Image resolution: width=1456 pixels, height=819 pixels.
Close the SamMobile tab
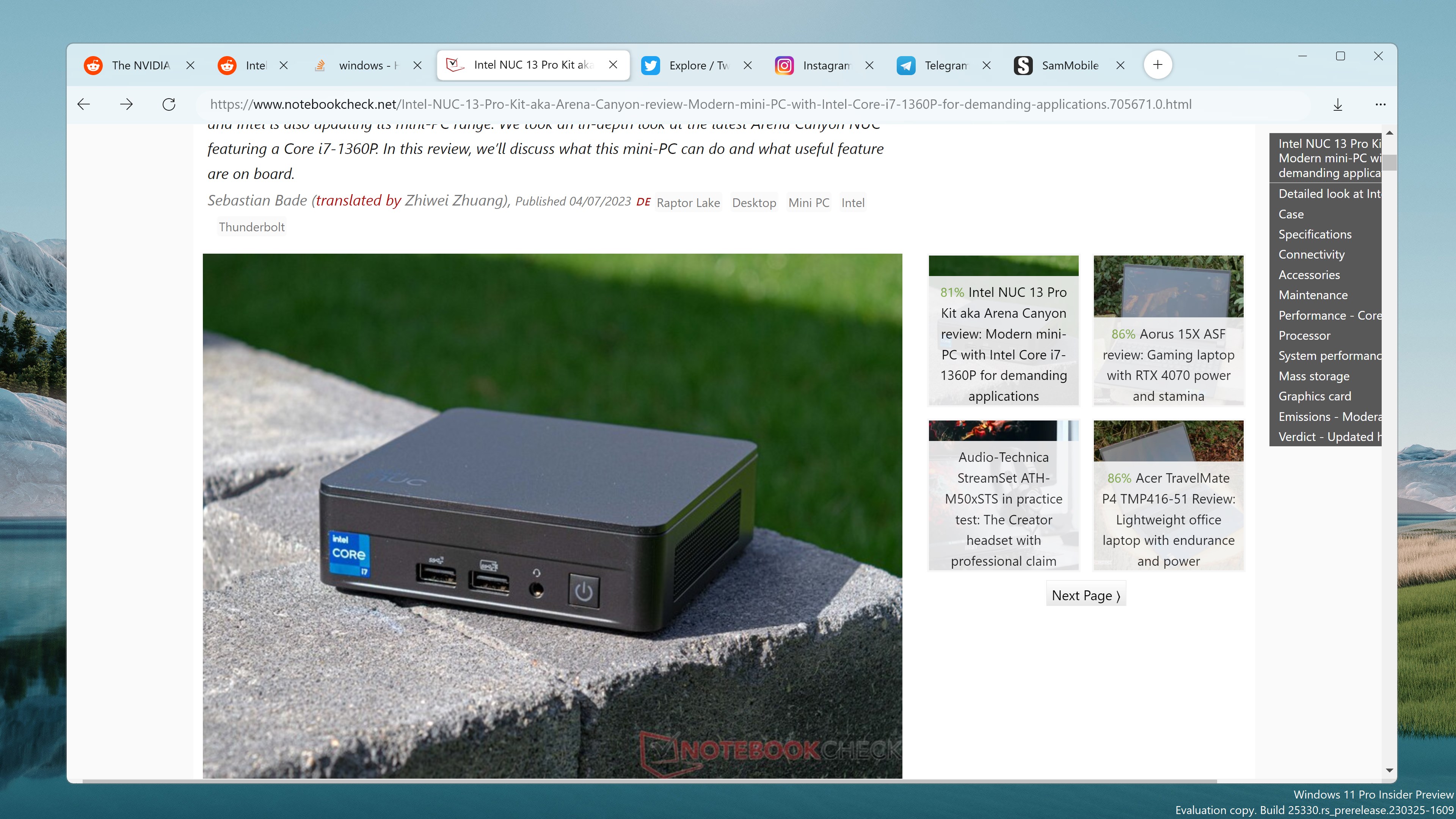[x=1120, y=66]
